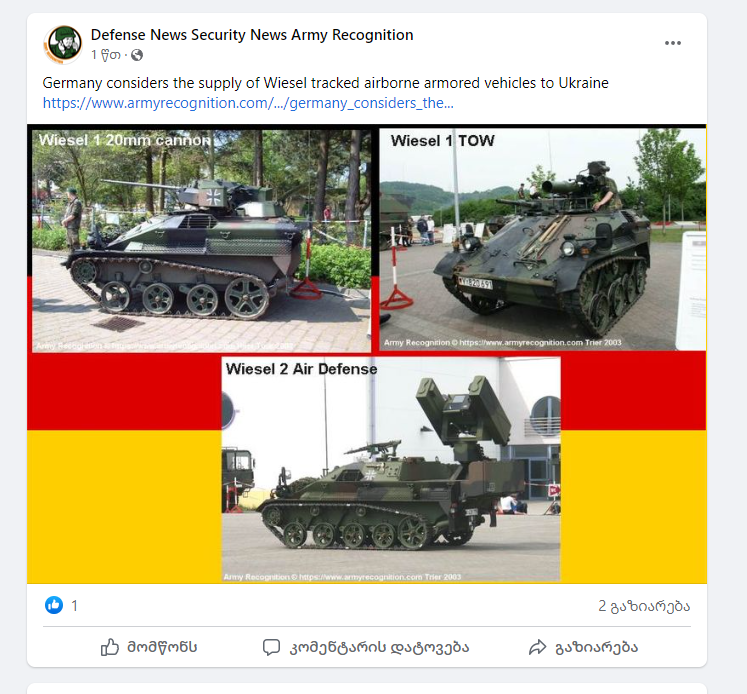Click the red area of post image
This screenshot has width=747, height=694.
124,392
